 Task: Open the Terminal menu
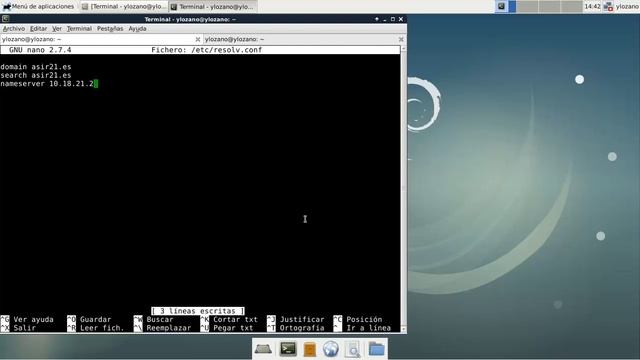[79, 29]
